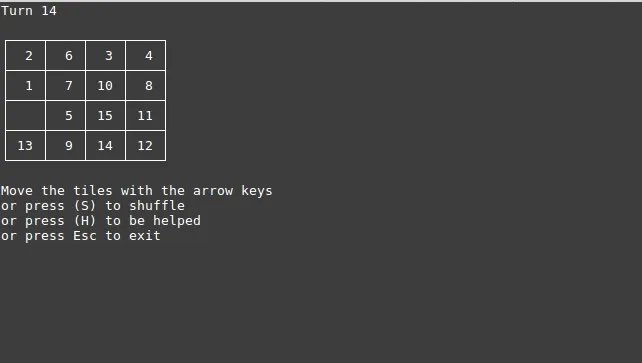Click the tile numbered 13
The height and width of the screenshot is (363, 642).
pos(25,146)
